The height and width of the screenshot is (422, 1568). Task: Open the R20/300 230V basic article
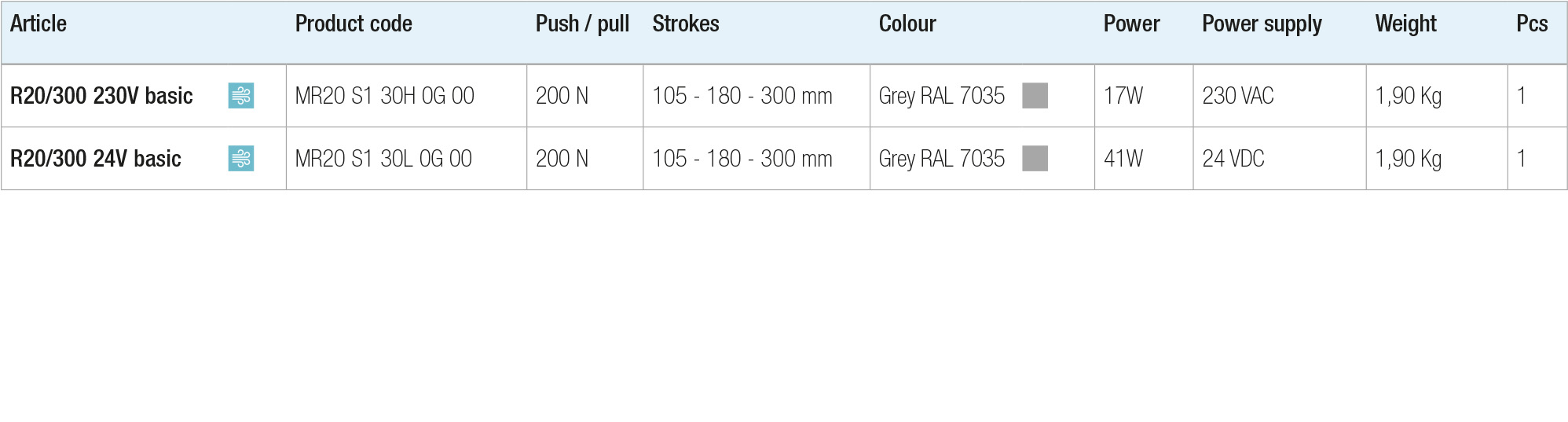(101, 96)
